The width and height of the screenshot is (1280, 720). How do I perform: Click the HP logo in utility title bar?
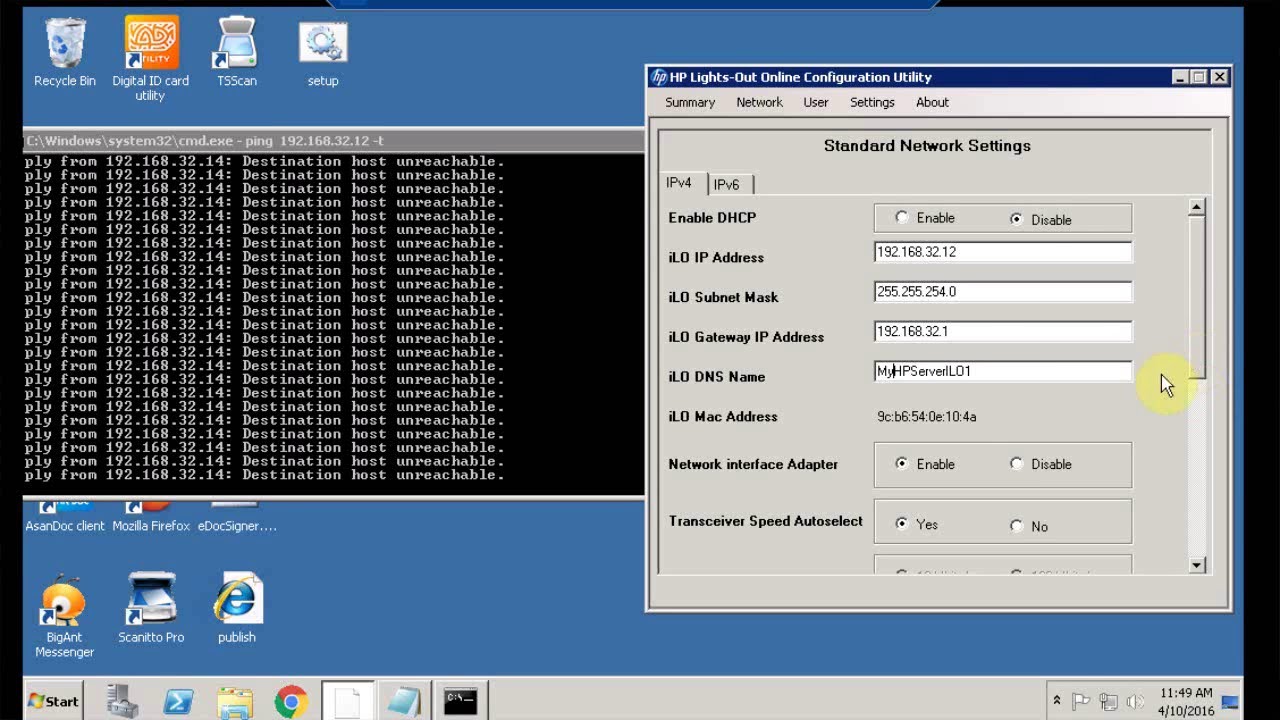click(659, 77)
